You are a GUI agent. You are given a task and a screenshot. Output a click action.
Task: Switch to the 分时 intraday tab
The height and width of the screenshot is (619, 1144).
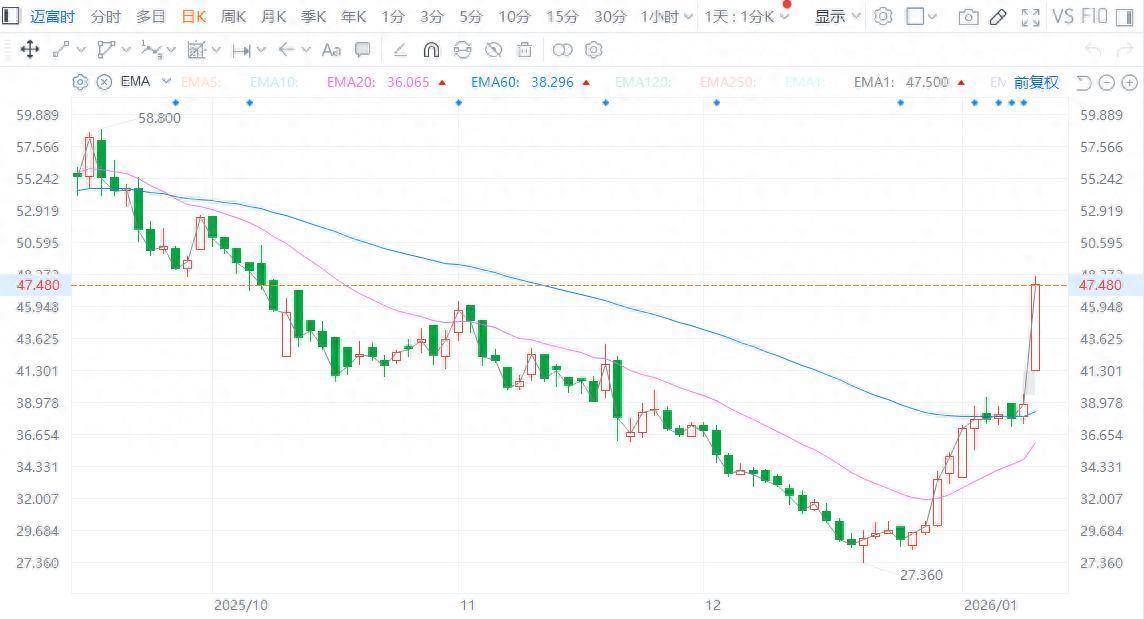[105, 17]
